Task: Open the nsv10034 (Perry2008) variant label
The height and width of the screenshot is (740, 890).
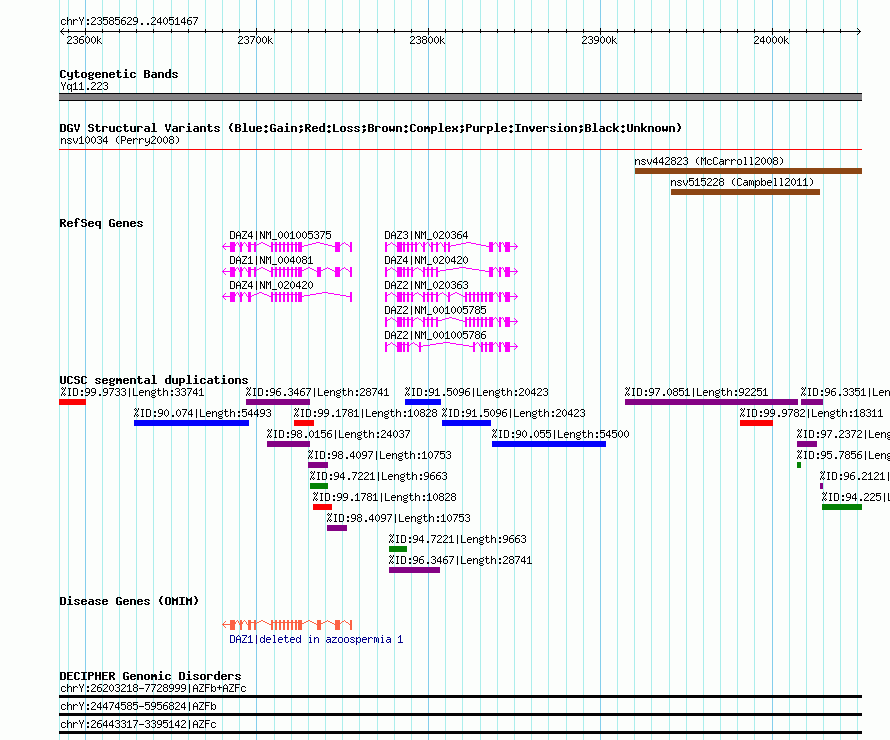Action: 120,140
